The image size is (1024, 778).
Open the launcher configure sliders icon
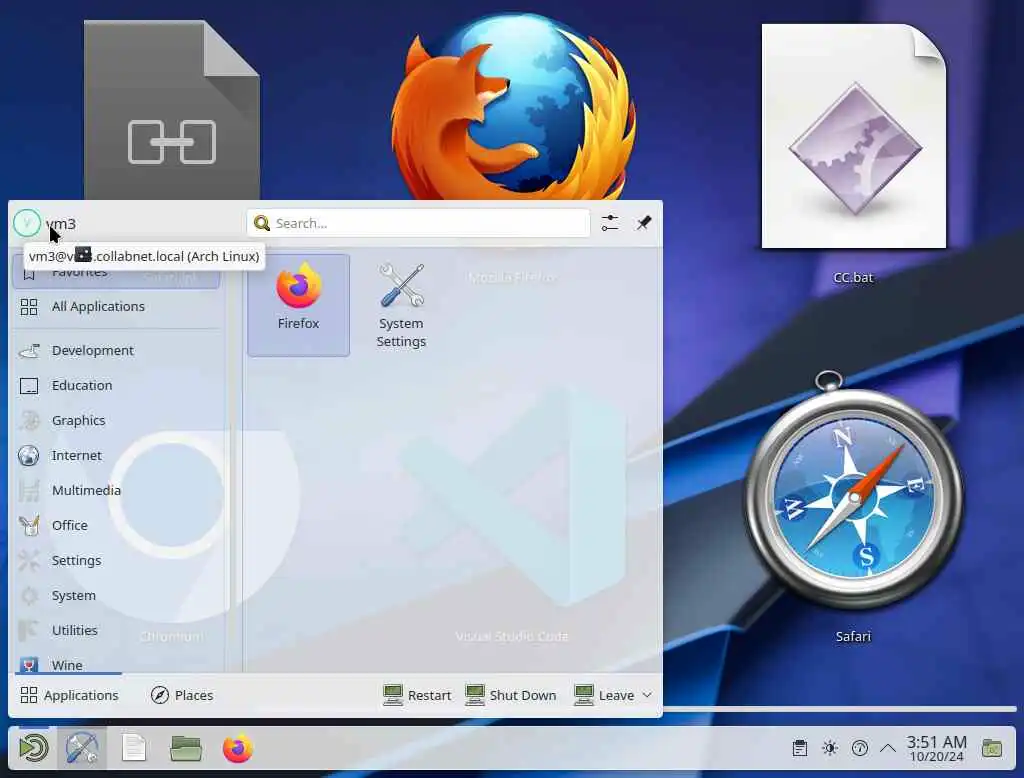(610, 223)
